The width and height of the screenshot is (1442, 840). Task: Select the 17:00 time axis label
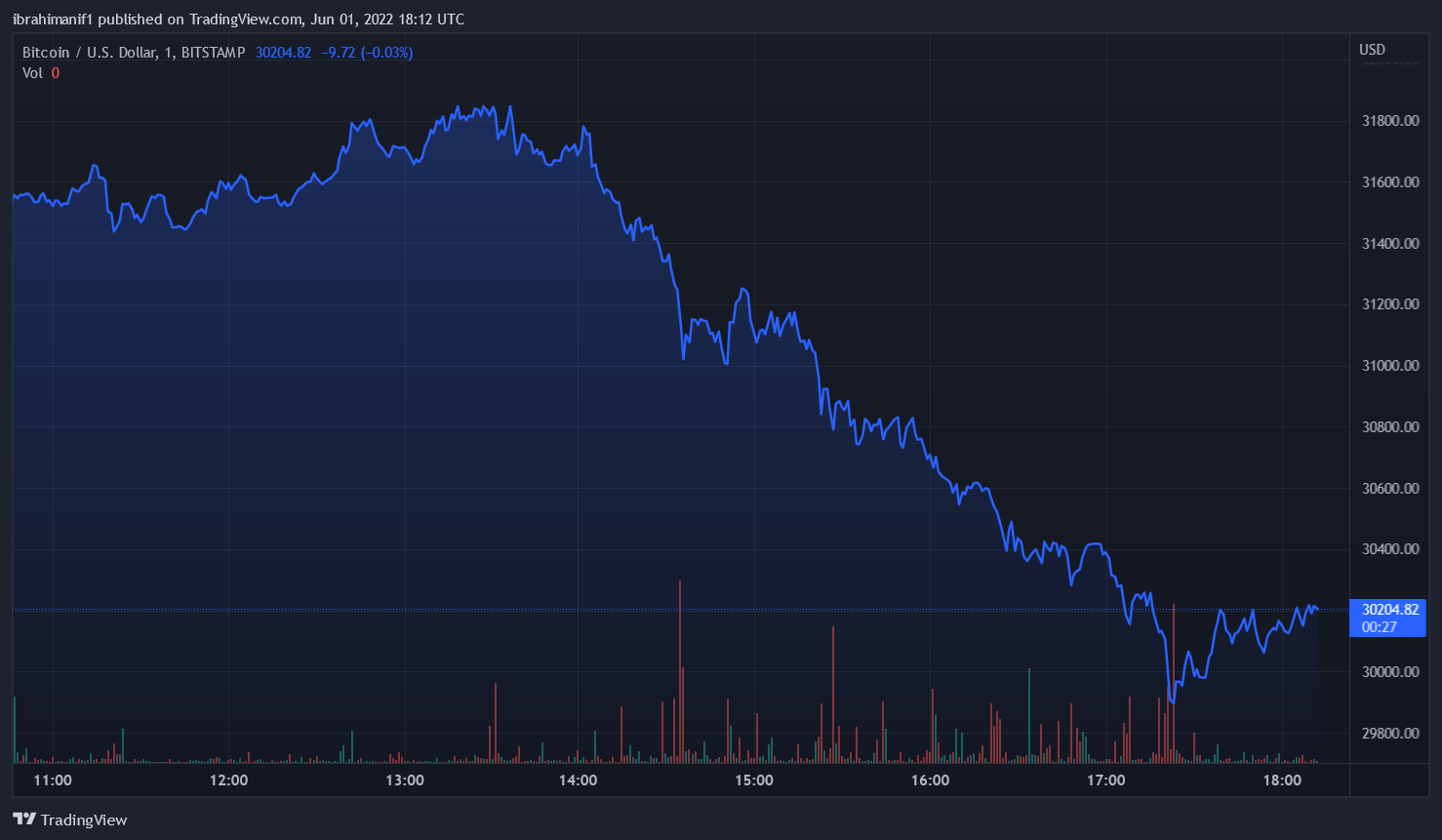pyautogui.click(x=1105, y=780)
